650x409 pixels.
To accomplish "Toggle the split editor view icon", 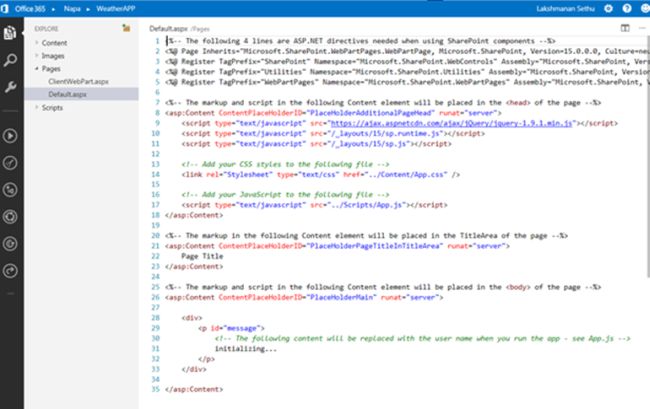I will pyautogui.click(x=625, y=28).
